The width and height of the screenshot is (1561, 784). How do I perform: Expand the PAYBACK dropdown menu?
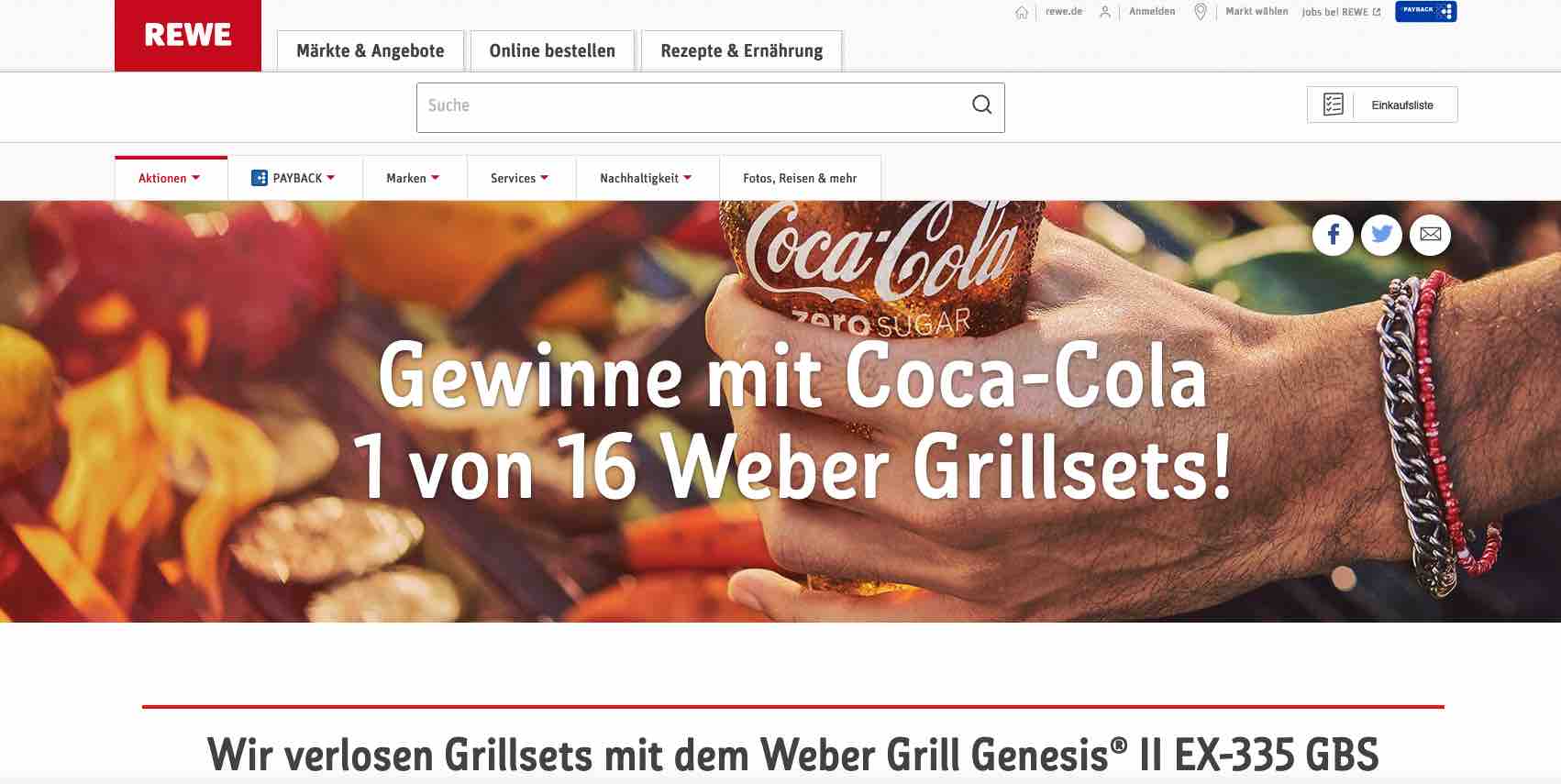coord(294,178)
